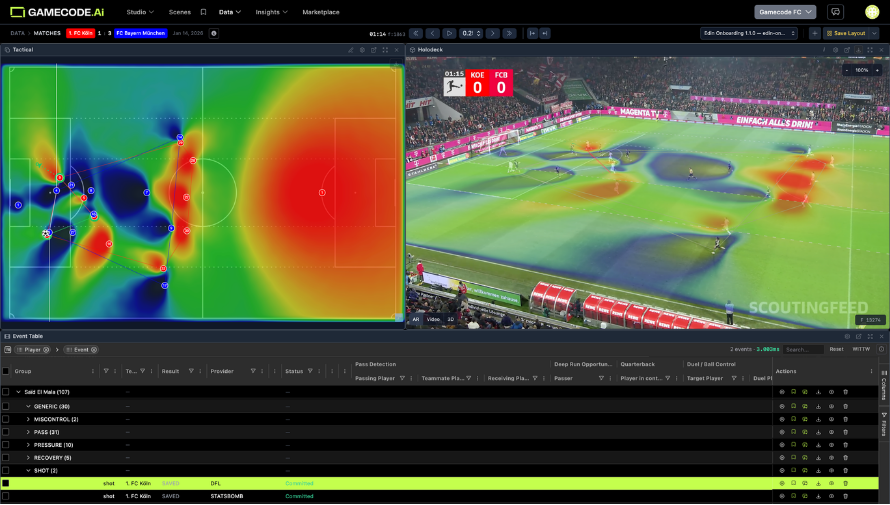890x505 pixels.
Task: Open the Insights menu
Action: (271, 12)
